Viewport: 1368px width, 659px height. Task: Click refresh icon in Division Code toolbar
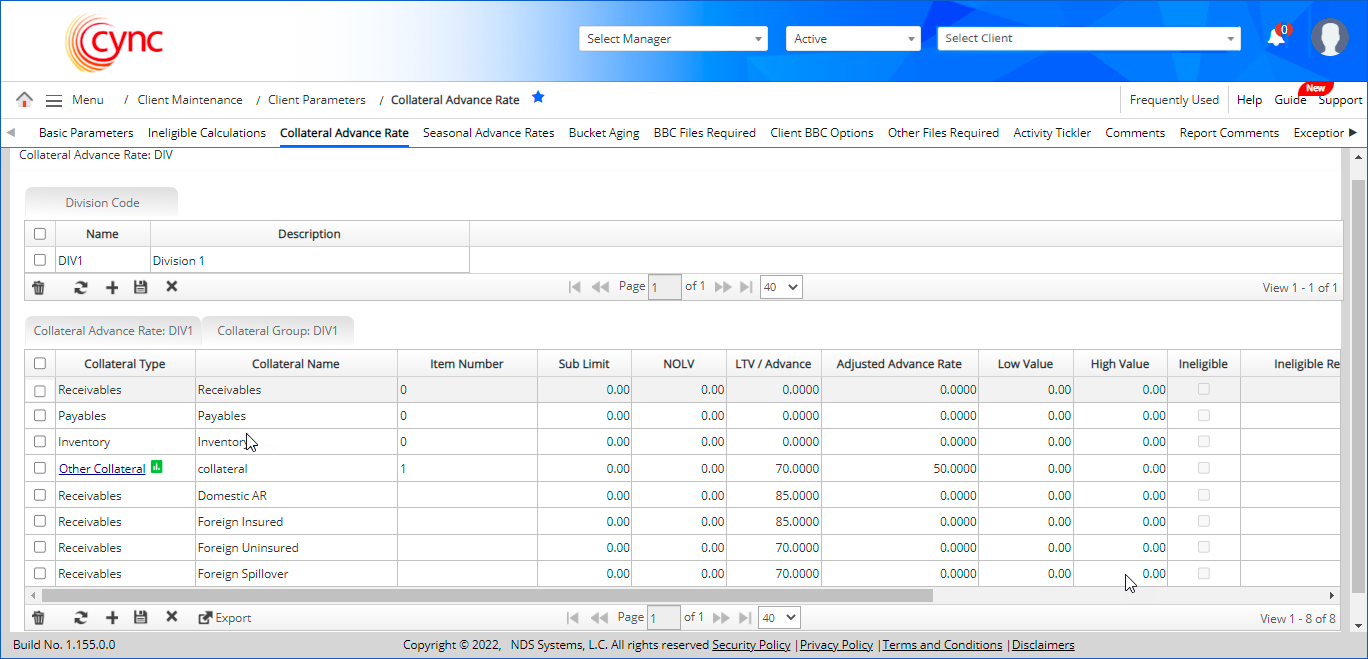81,287
